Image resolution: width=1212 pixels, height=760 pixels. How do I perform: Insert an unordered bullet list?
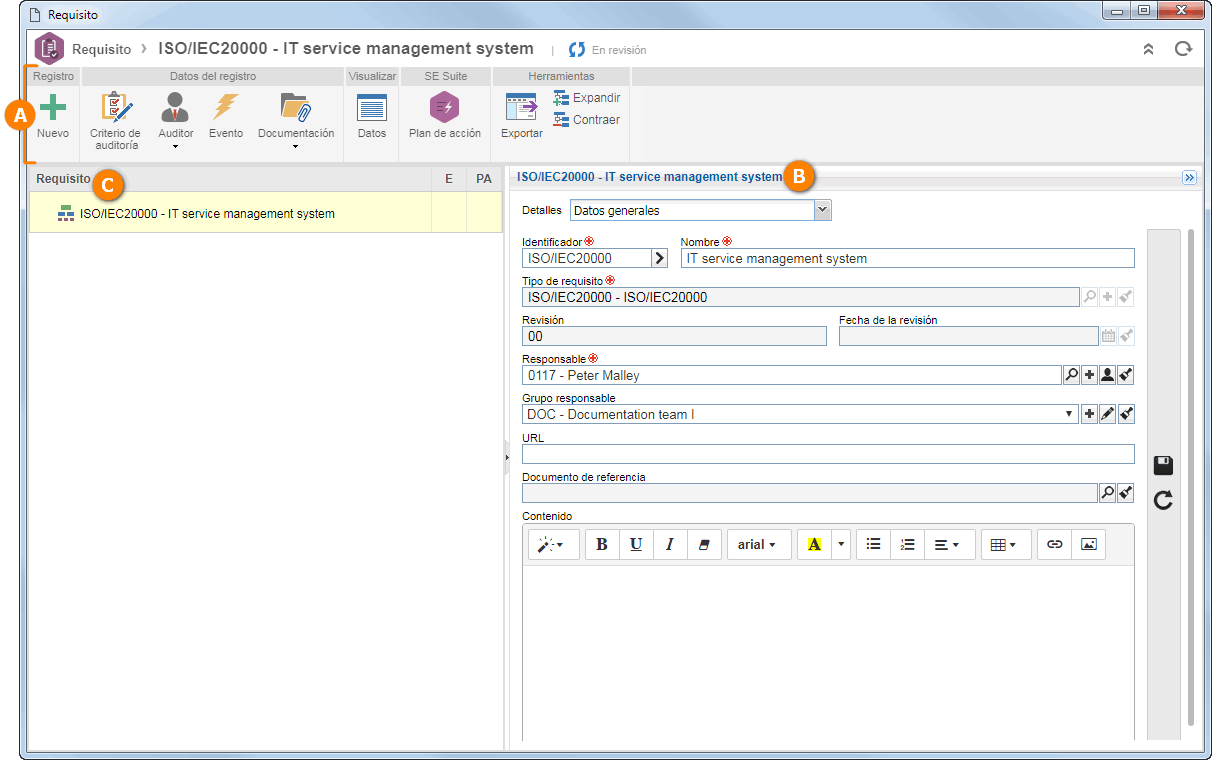pyautogui.click(x=874, y=544)
